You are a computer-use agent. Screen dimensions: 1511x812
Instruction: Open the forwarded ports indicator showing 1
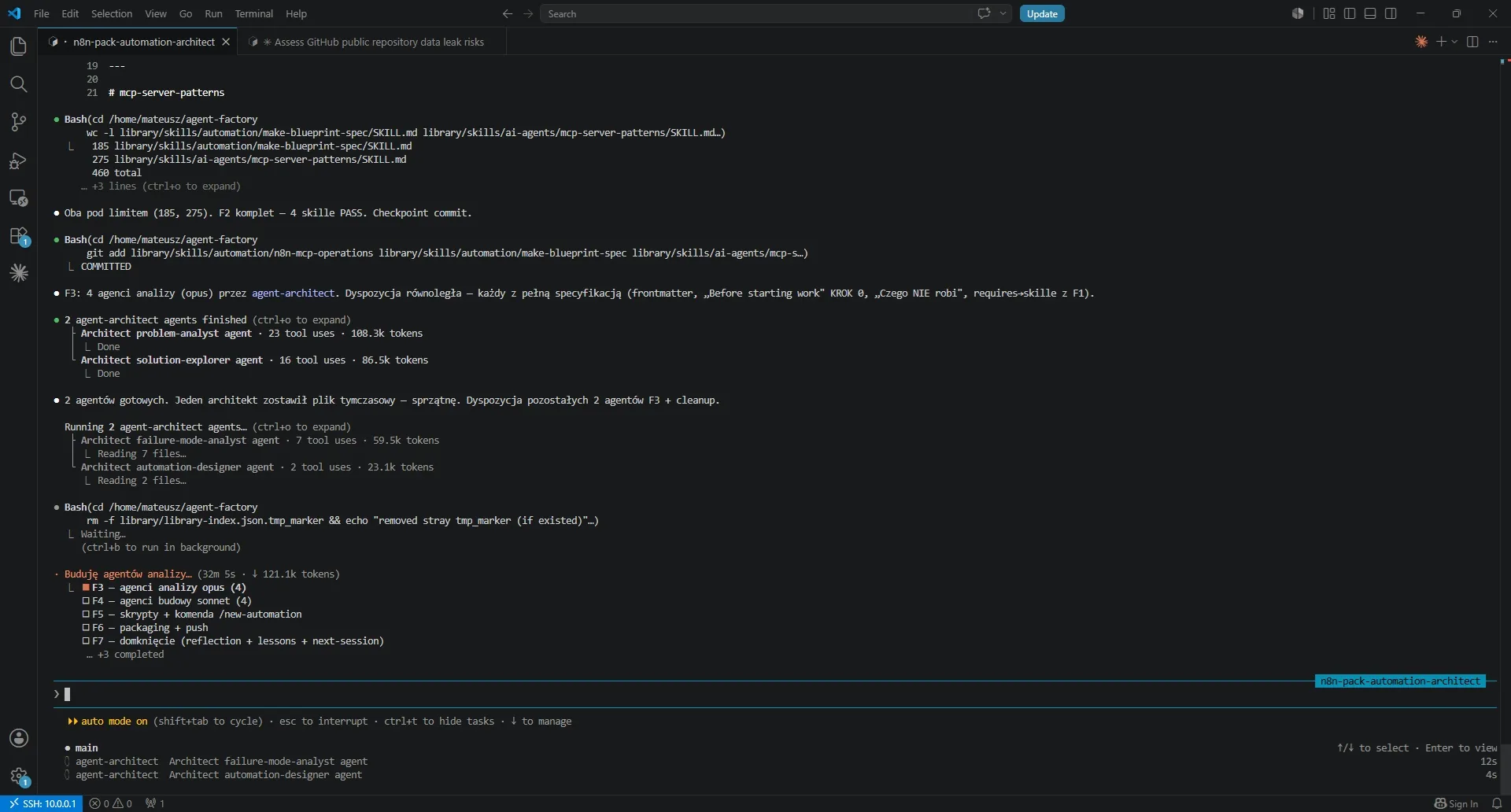tap(155, 803)
